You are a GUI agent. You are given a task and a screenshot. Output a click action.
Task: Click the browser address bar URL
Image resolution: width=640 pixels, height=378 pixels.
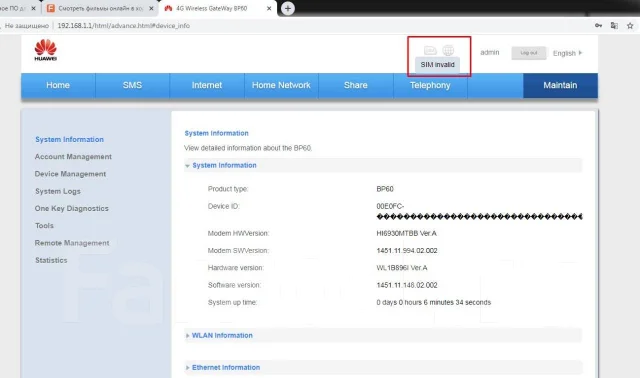tap(123, 25)
